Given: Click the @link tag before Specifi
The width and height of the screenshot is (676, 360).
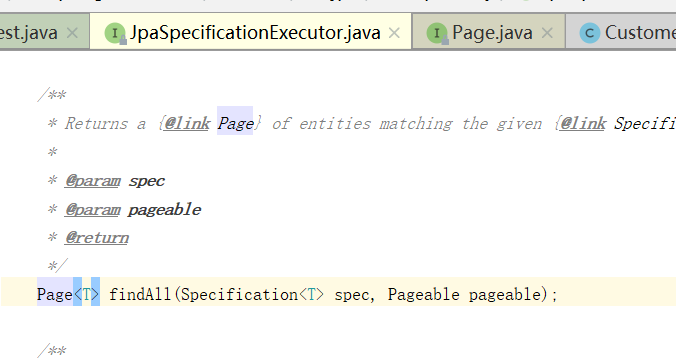Looking at the screenshot, I should [583, 124].
